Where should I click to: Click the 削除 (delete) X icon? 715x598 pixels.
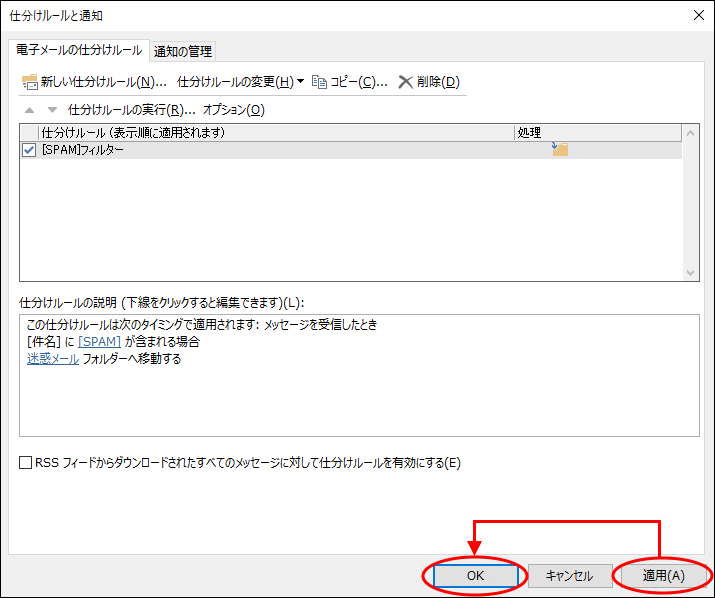(405, 82)
